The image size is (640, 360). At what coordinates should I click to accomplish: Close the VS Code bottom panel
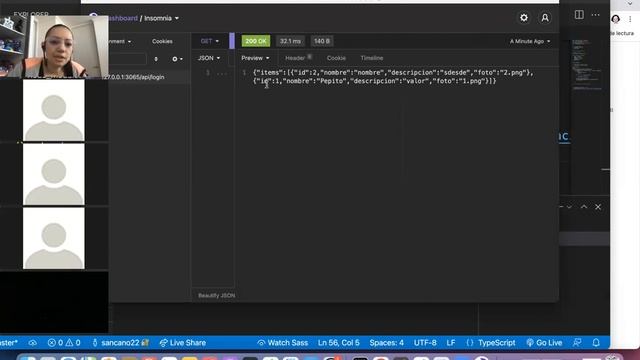tap(598, 207)
